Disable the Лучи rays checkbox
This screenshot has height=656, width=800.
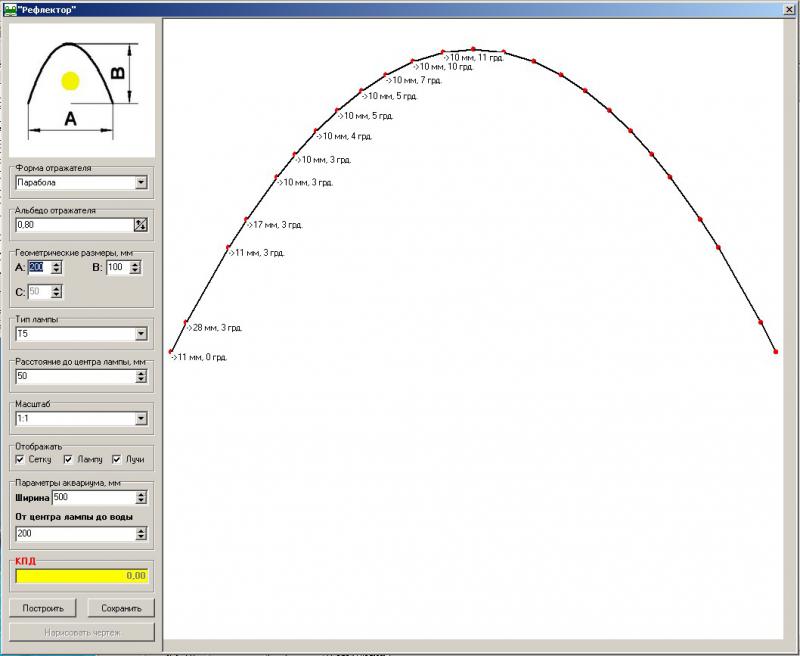tap(117, 460)
